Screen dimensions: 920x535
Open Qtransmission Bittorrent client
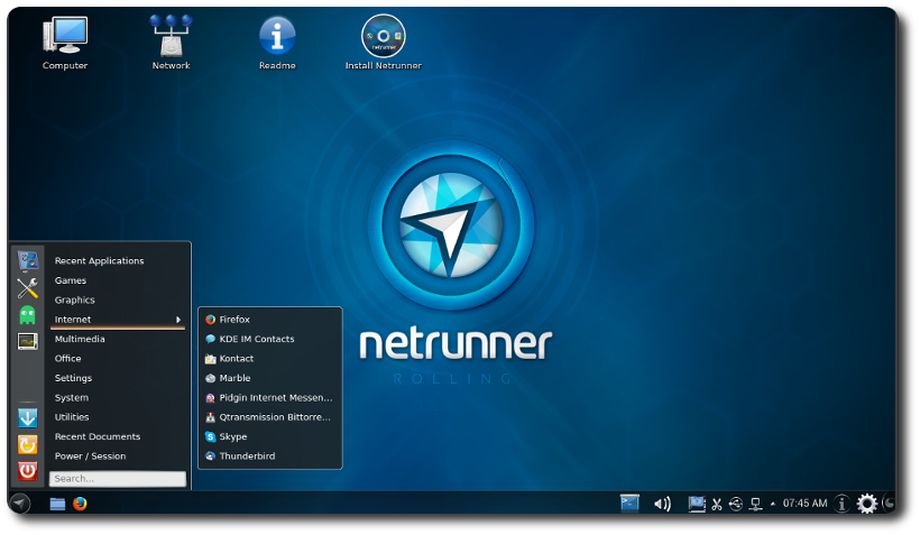[x=270, y=417]
